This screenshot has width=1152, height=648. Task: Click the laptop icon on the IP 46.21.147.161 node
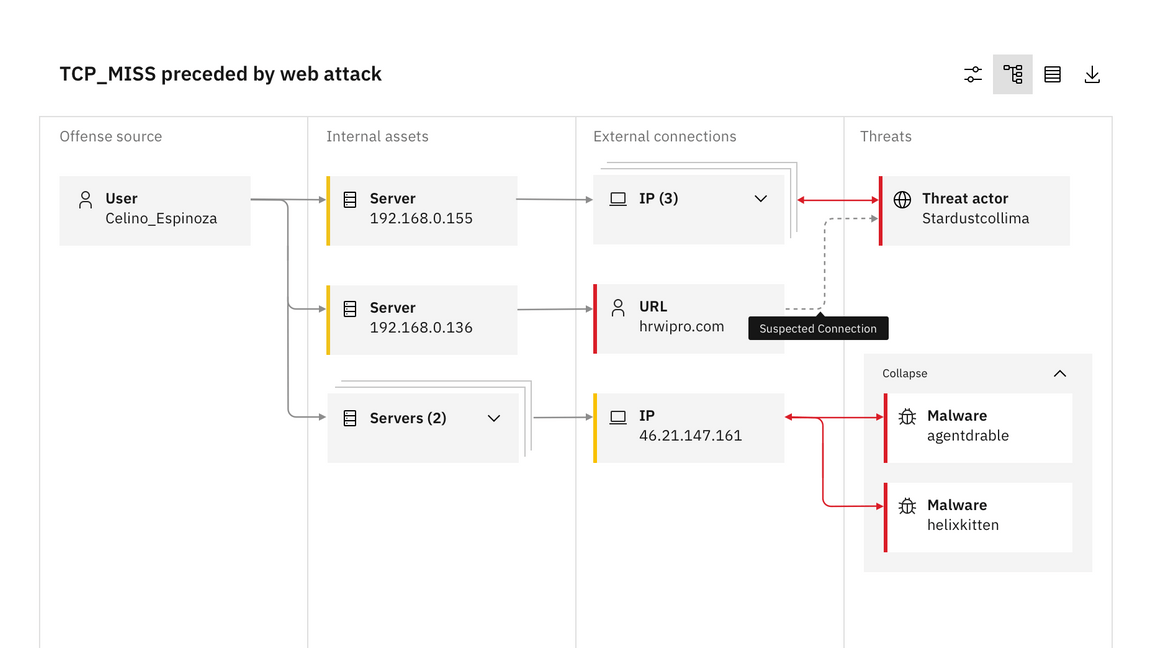pyautogui.click(x=618, y=417)
